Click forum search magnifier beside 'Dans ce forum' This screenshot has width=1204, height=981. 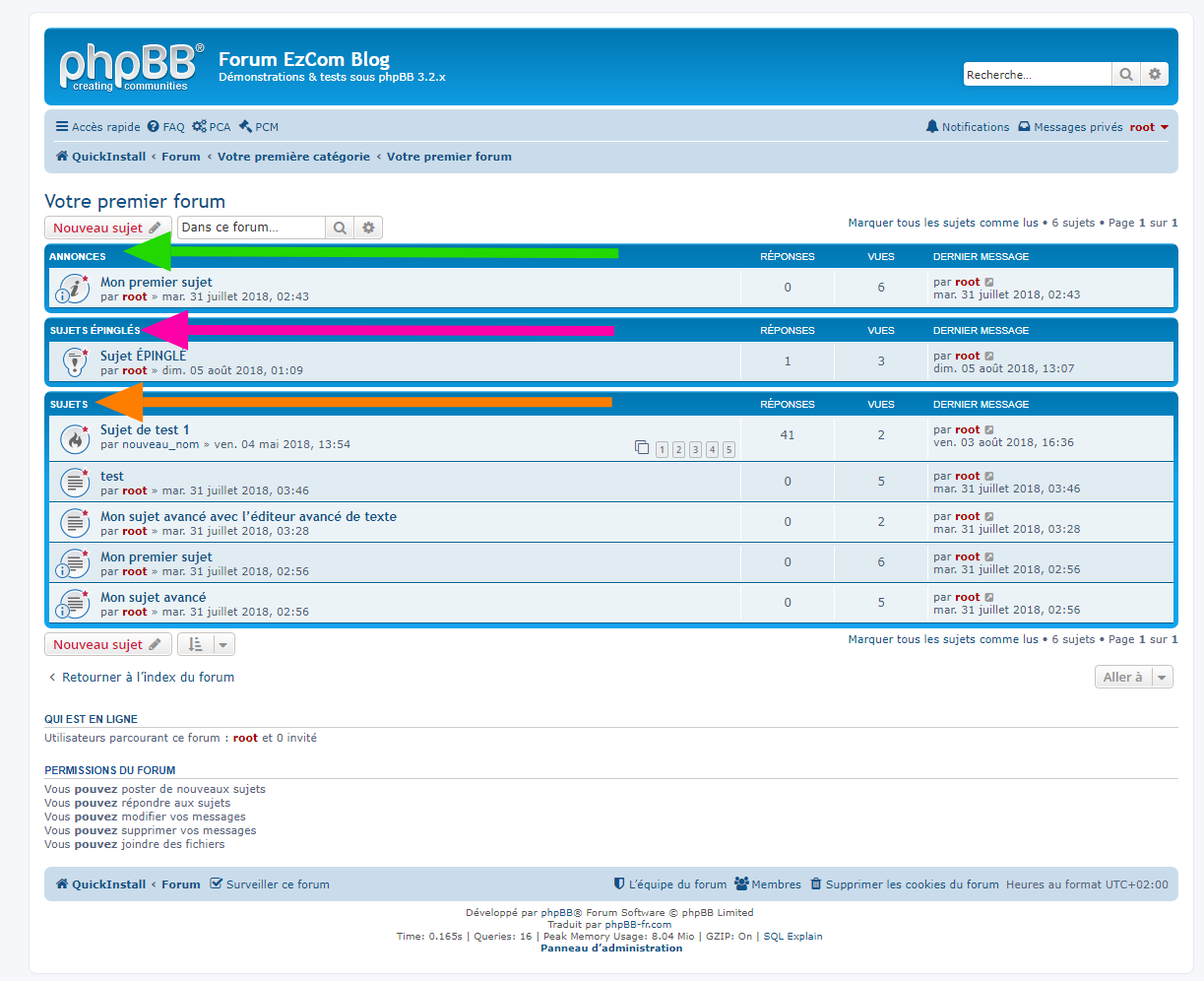(340, 228)
